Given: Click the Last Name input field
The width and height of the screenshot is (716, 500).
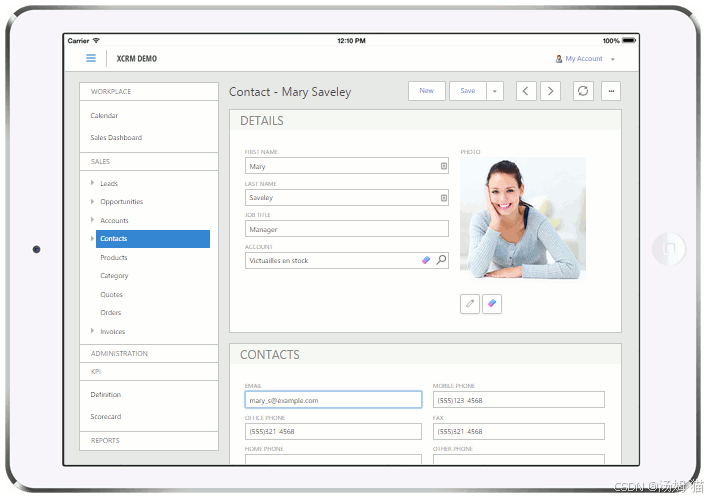Looking at the screenshot, I should [347, 198].
